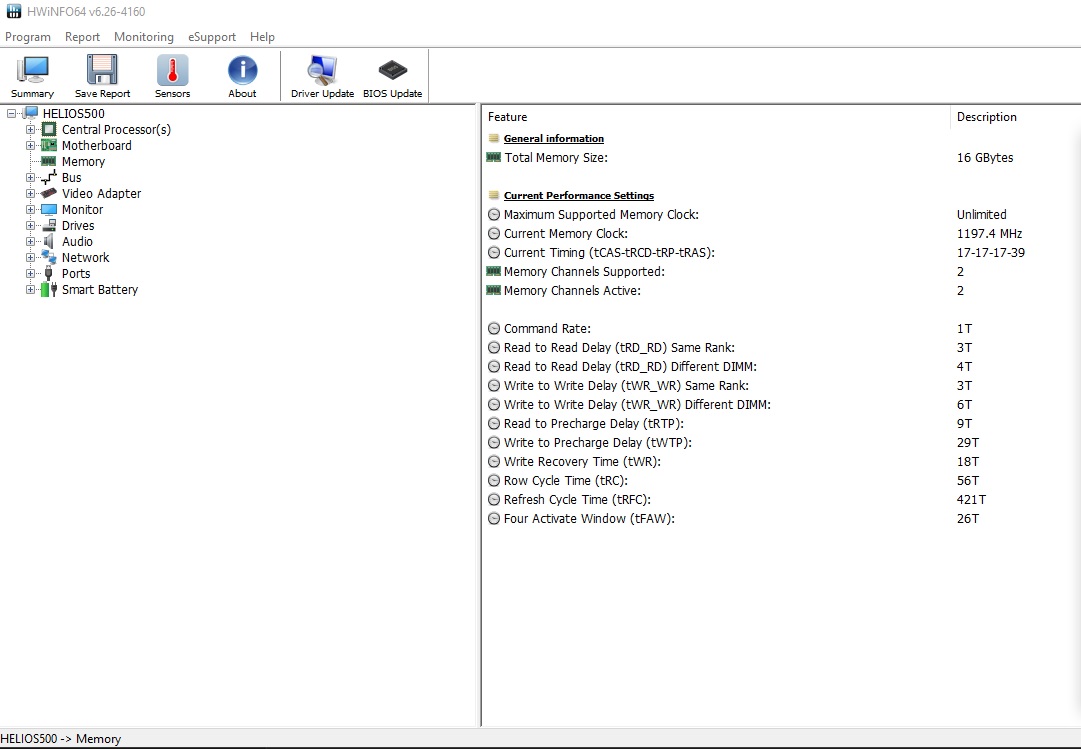Click the Total Memory Size RAM icon
Viewport: 1081px width, 749px height.
pos(494,157)
